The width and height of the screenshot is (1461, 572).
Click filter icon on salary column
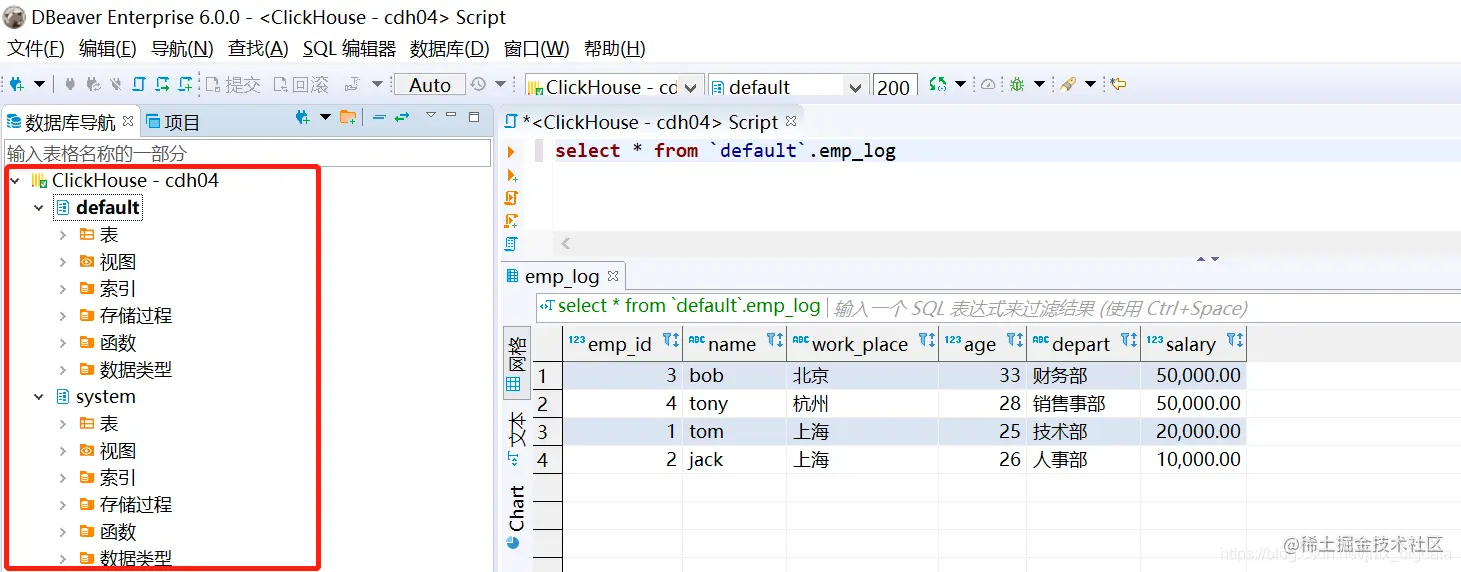(x=1234, y=340)
